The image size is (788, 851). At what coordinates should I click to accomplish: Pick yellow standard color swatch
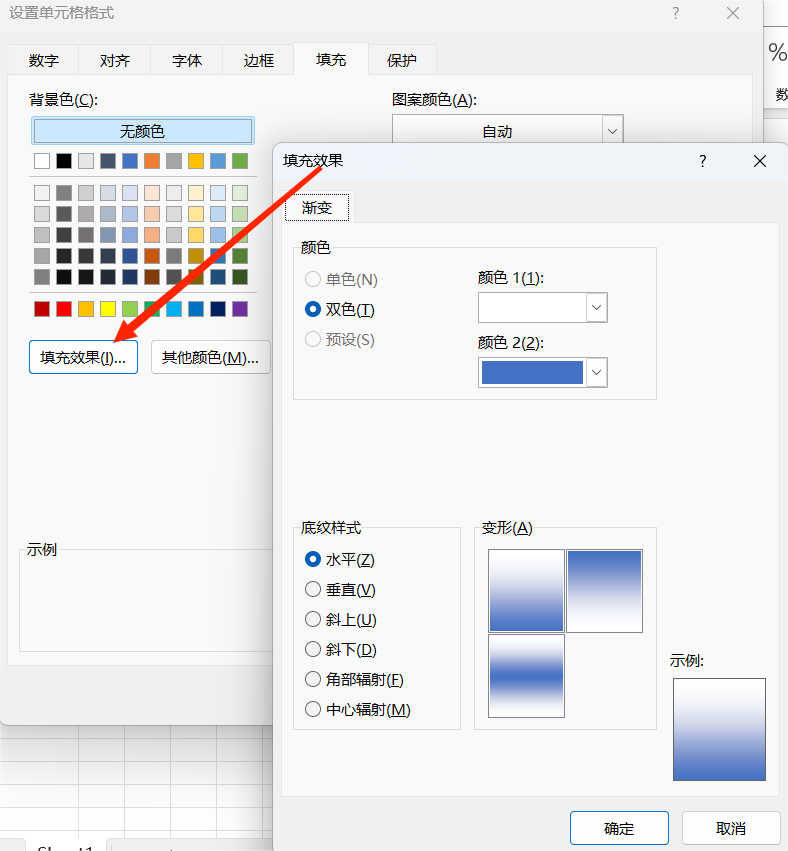point(108,309)
